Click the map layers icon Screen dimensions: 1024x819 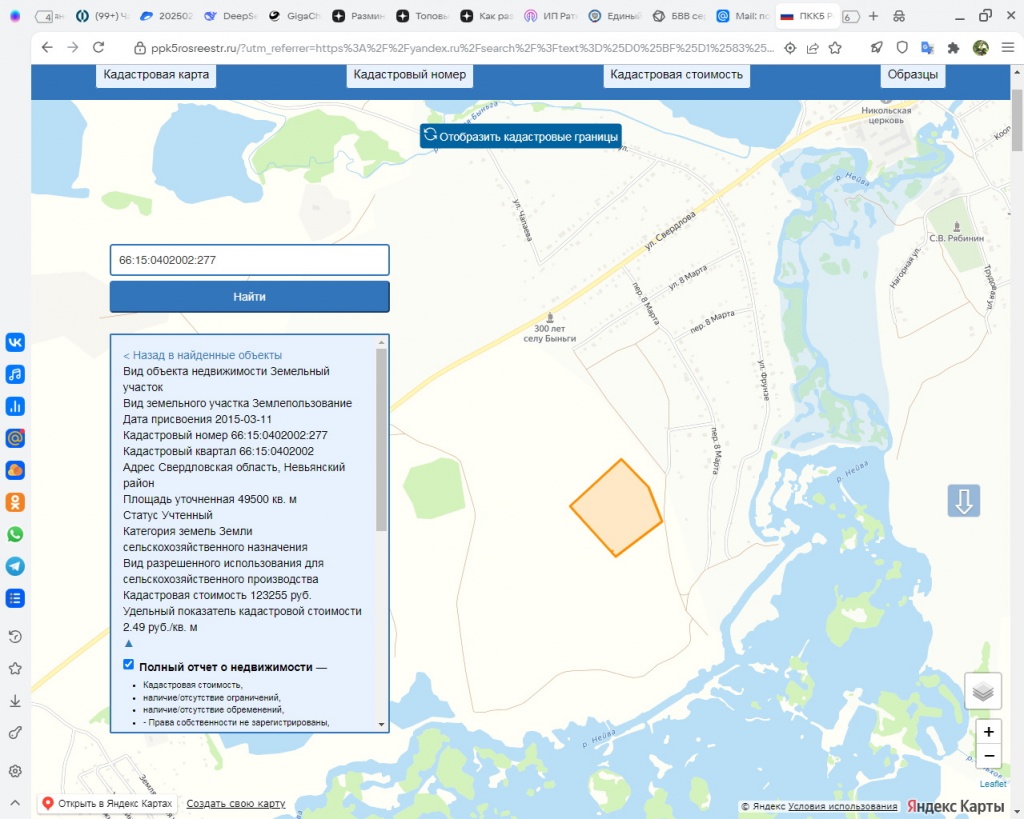coord(983,691)
